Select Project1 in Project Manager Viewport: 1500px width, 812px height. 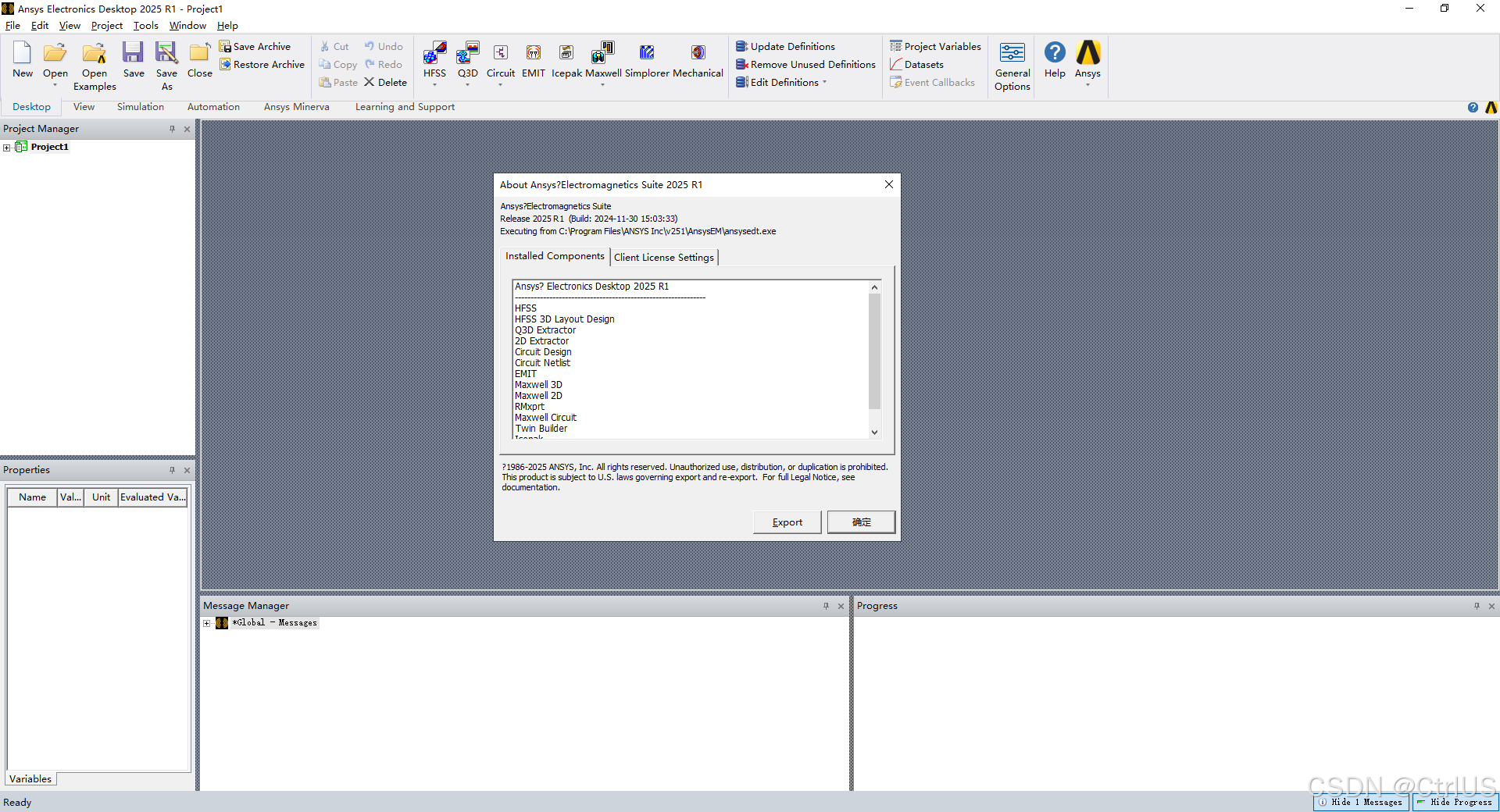pyautogui.click(x=49, y=147)
